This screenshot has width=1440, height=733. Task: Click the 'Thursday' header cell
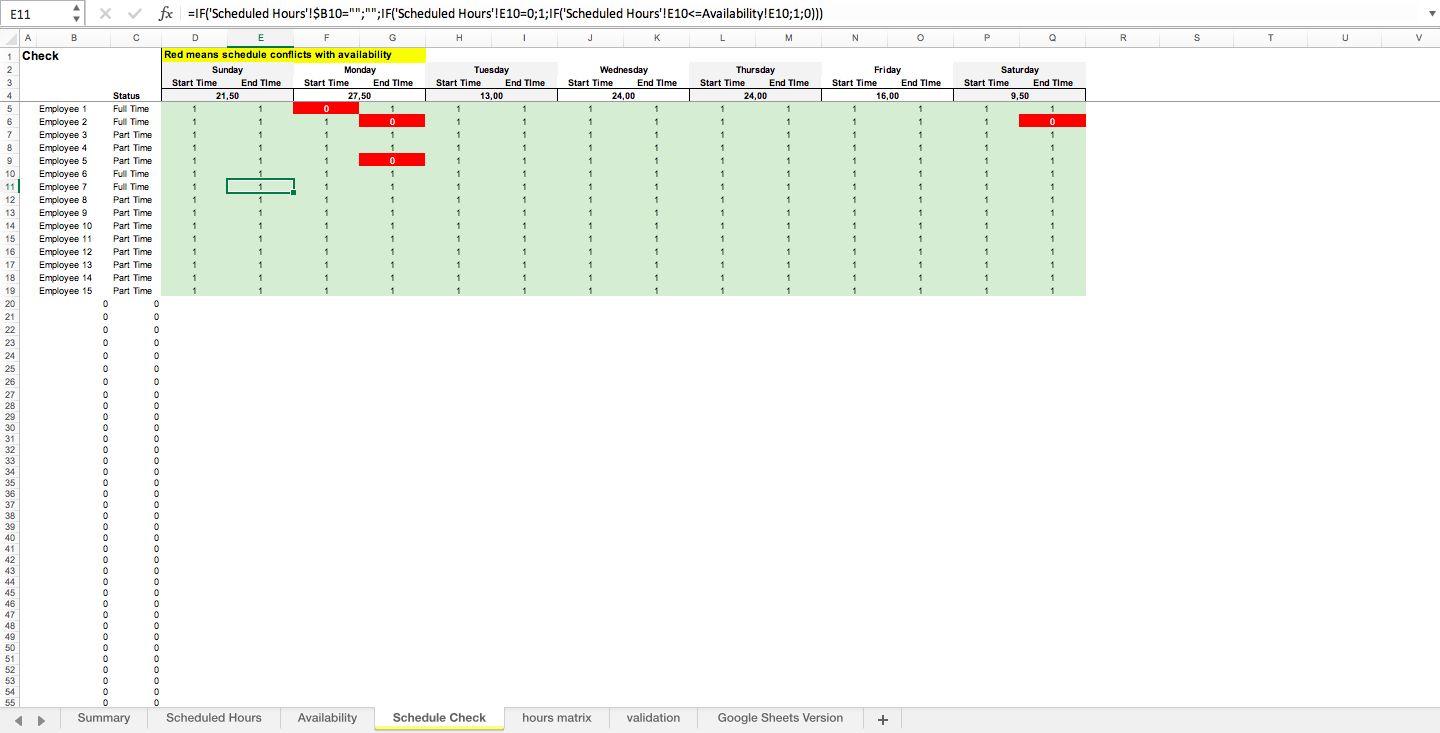click(755, 70)
